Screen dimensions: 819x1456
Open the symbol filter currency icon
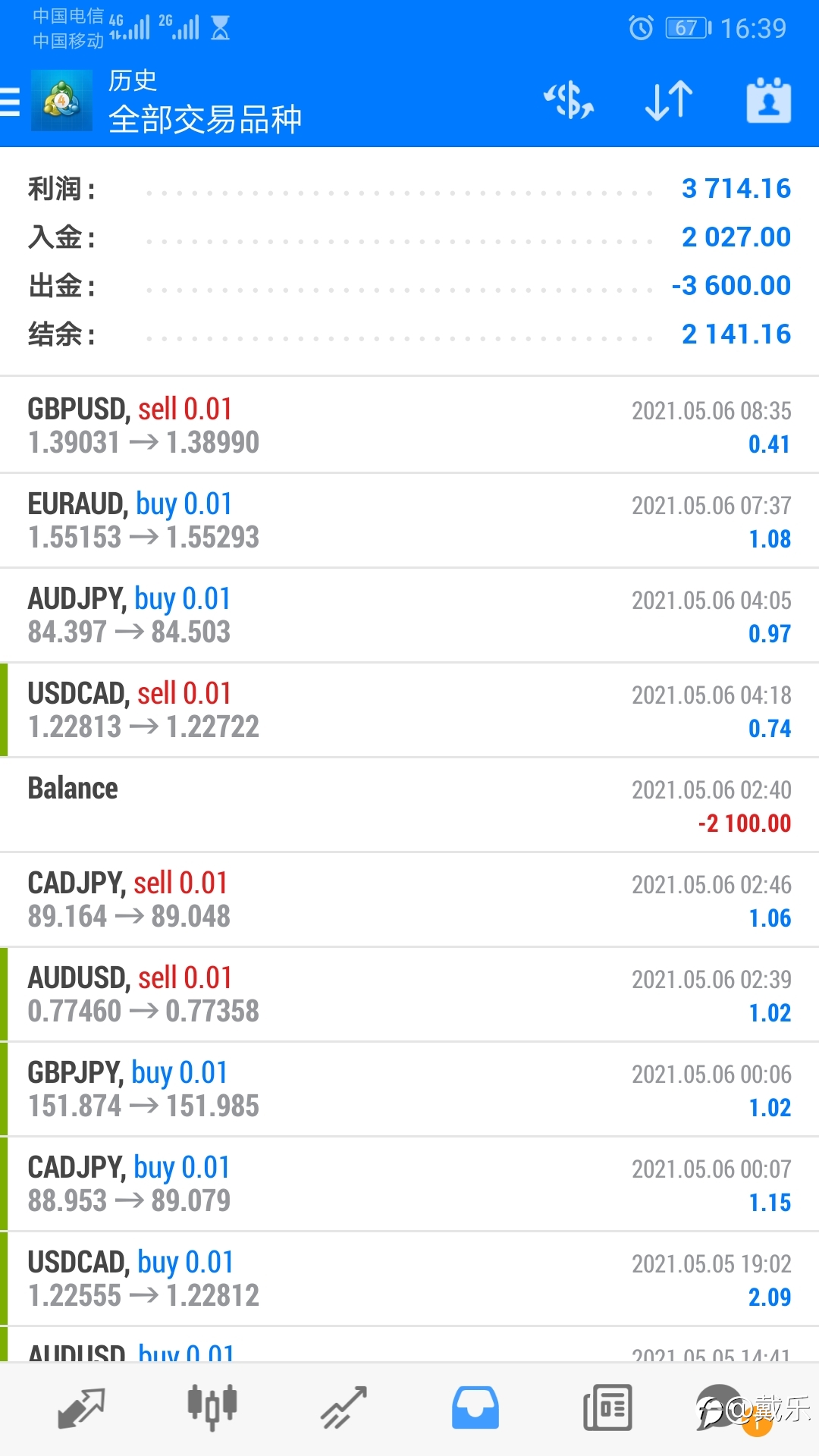click(569, 101)
